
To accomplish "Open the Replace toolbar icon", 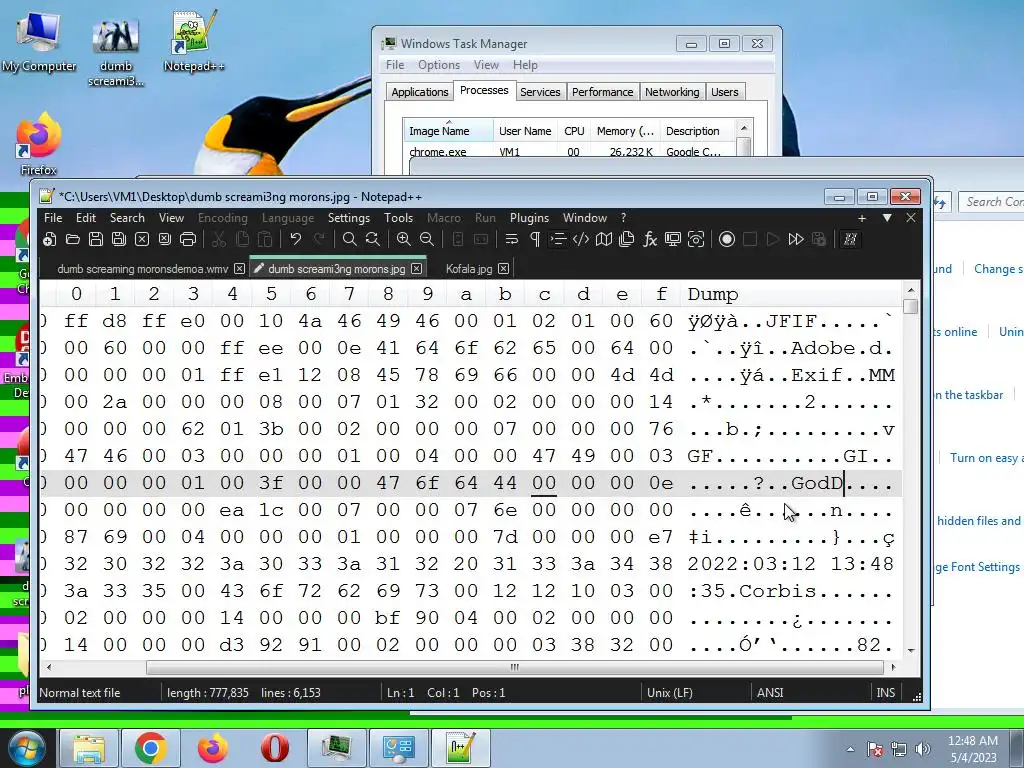I will tap(373, 240).
